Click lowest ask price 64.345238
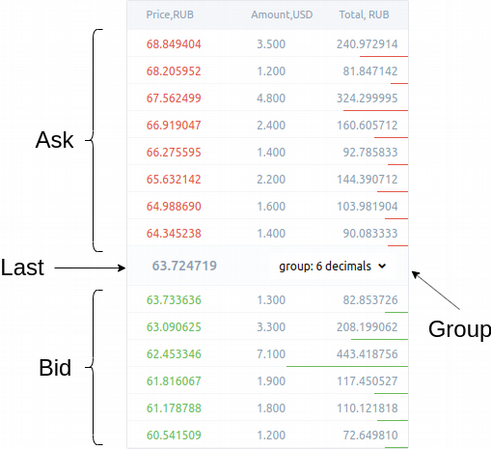The width and height of the screenshot is (491, 450). click(x=174, y=233)
